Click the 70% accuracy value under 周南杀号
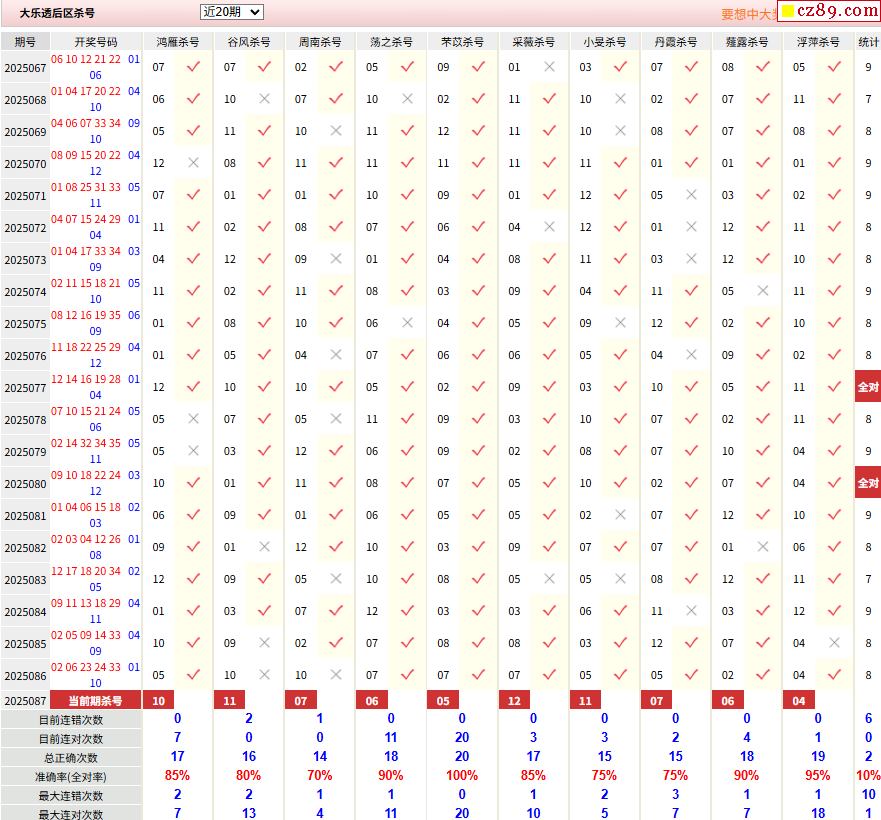881x820 pixels. 320,776
